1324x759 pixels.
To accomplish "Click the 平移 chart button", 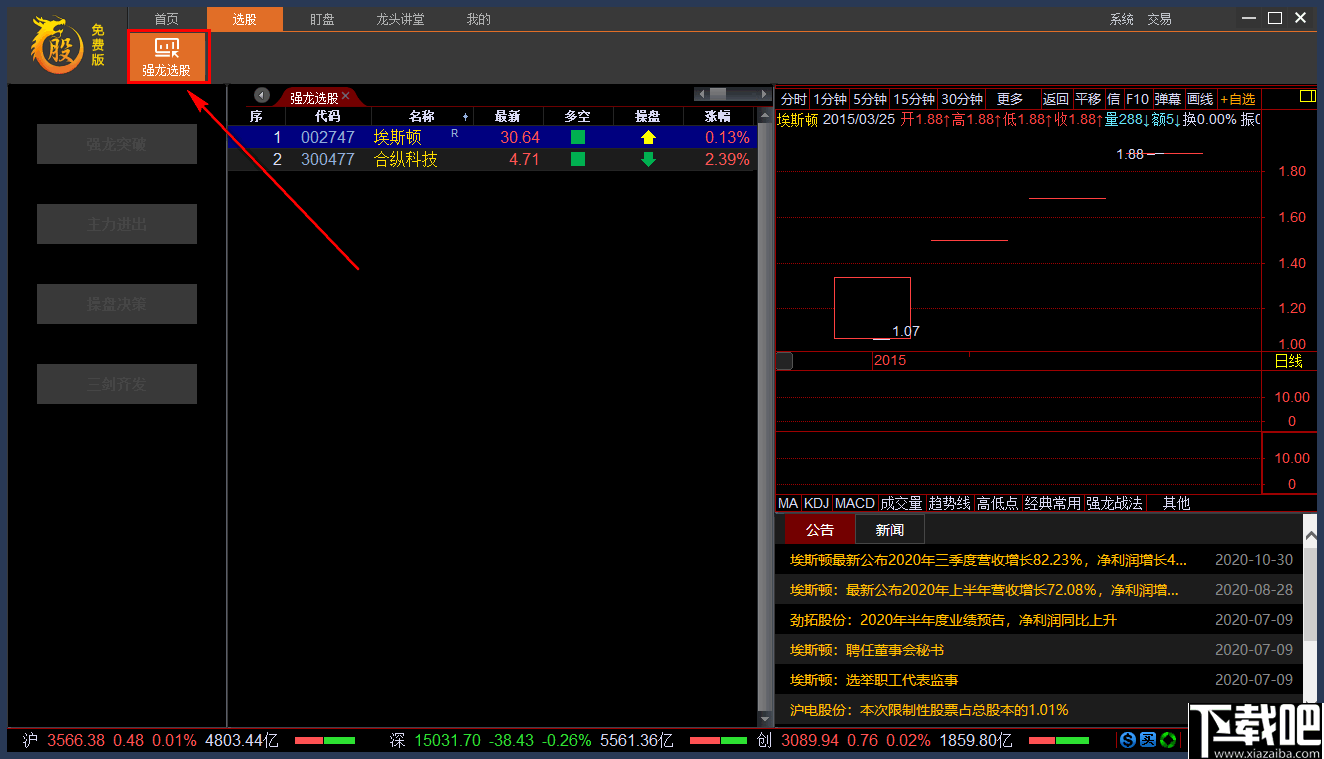I will 1088,99.
